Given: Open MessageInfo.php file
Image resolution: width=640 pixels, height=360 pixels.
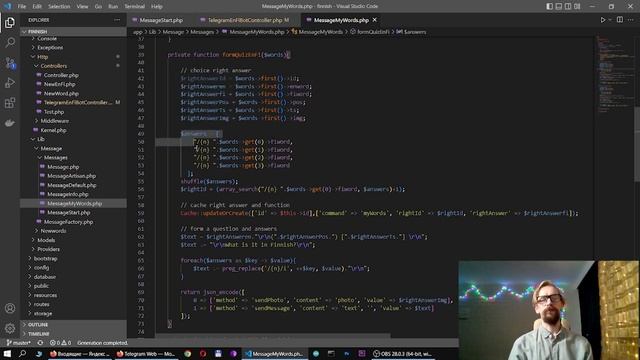Looking at the screenshot, I should coord(73,194).
